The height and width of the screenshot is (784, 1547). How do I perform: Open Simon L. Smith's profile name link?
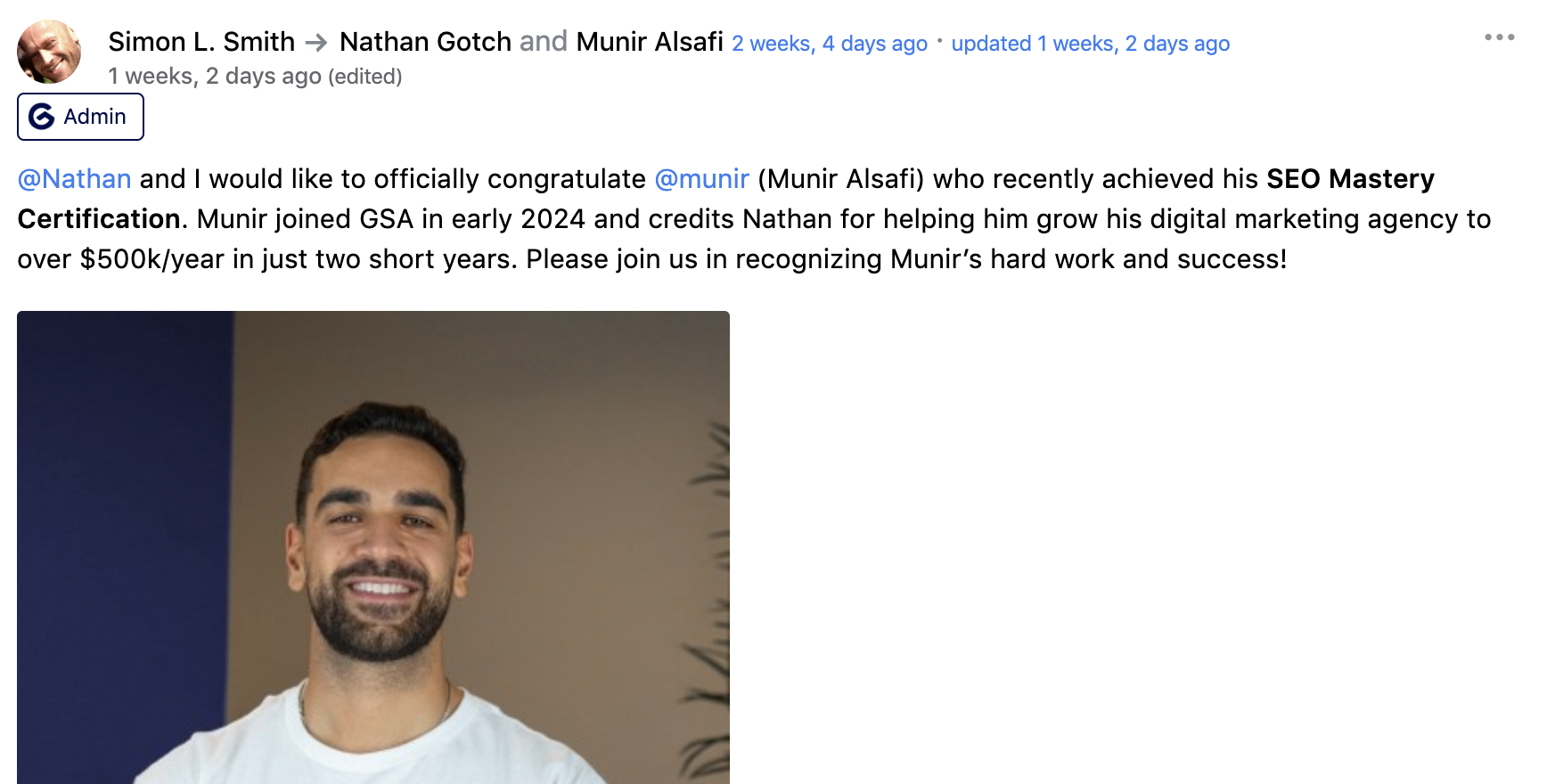pyautogui.click(x=201, y=42)
